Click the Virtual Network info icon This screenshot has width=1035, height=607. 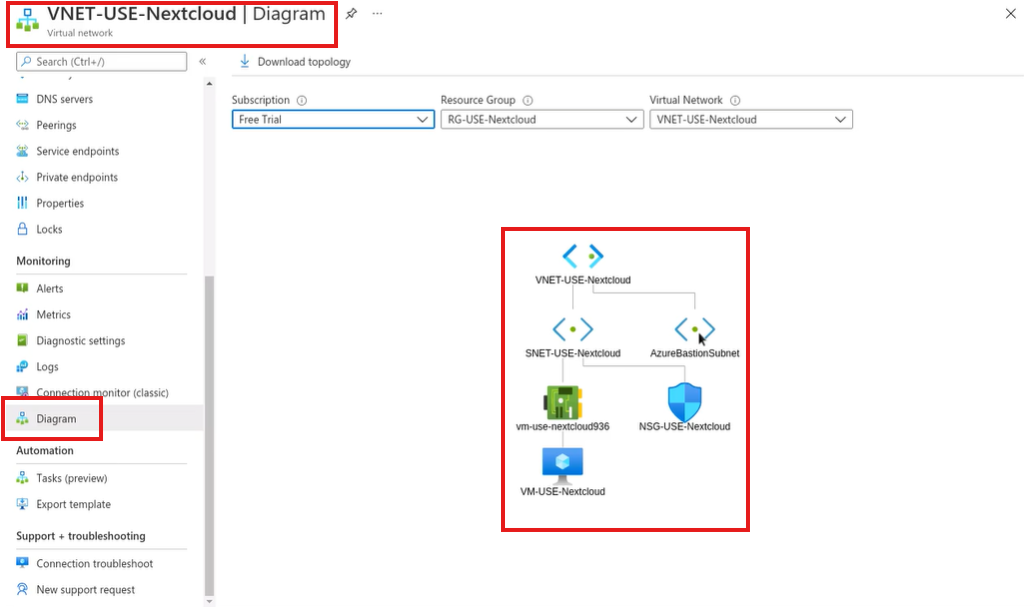click(735, 100)
